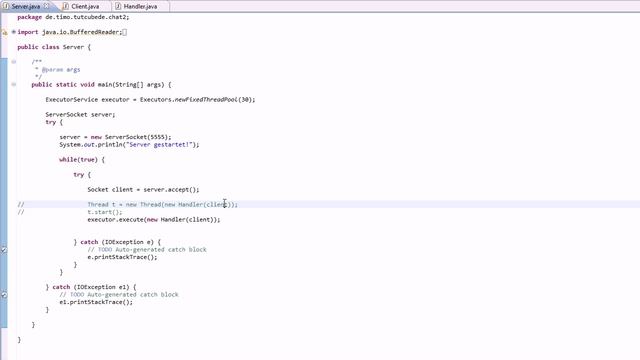Viewport: 640px width, 360px height.
Task: Click the 'e1.printStackTrace();' line
Action: (96, 302)
